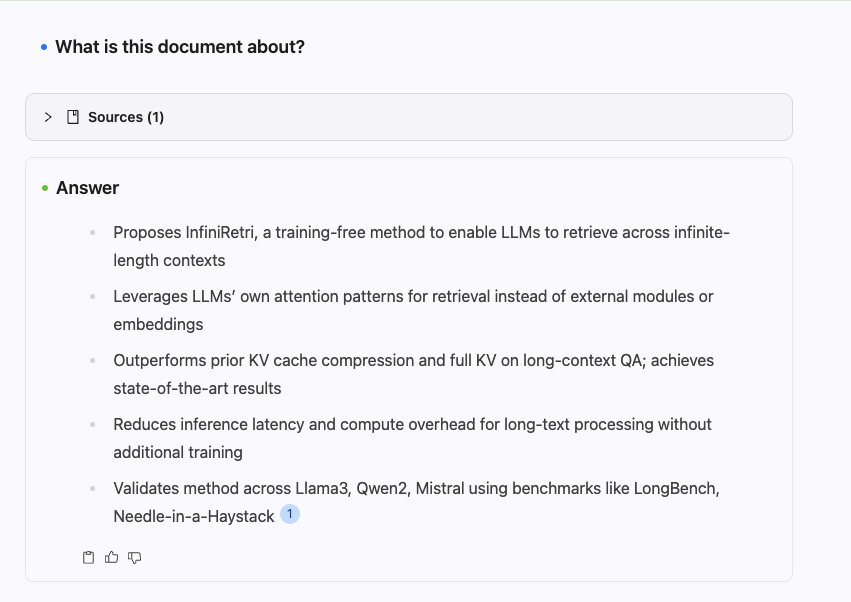Like the answer with thumbs up
The image size is (851, 602).
tap(111, 557)
